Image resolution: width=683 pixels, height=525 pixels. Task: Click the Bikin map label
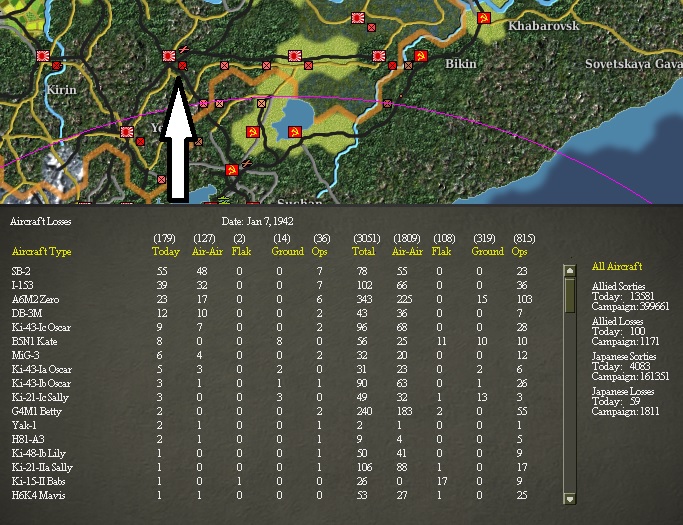click(460, 64)
